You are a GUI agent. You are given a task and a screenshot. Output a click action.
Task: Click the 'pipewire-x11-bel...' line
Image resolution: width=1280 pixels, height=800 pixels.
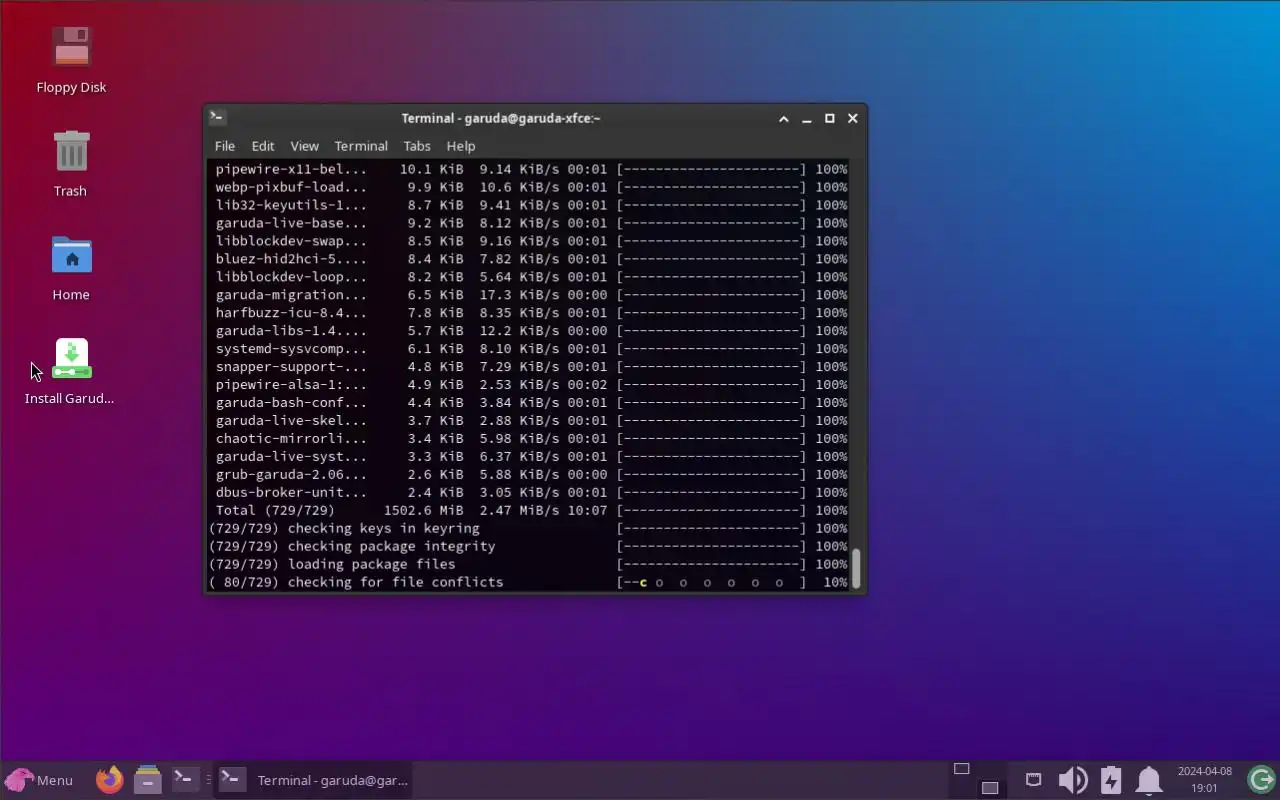(x=531, y=169)
